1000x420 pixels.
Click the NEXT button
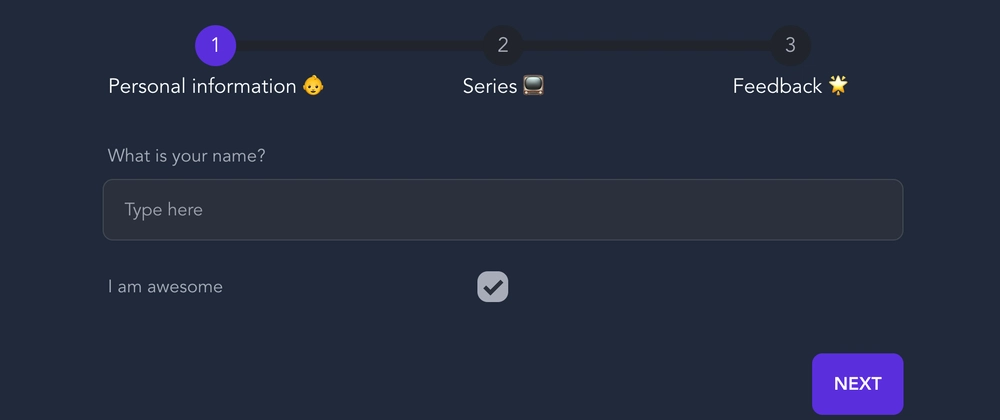point(857,384)
